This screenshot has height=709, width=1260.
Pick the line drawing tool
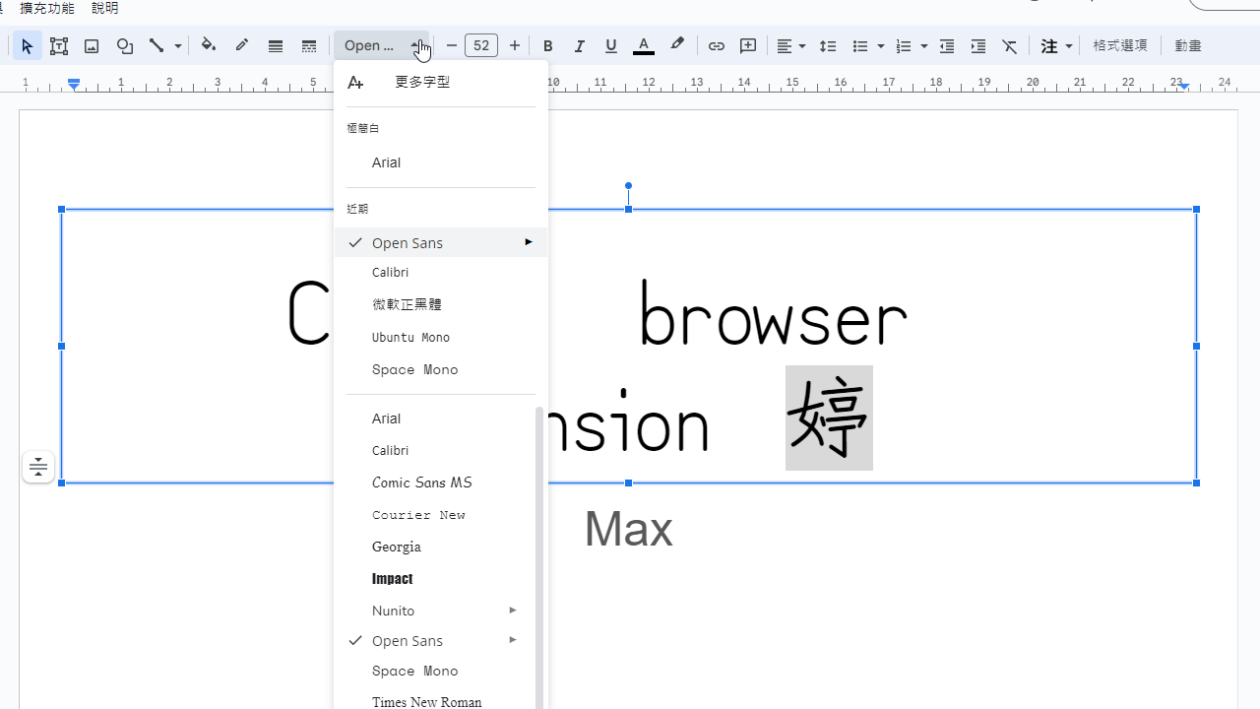[158, 45]
